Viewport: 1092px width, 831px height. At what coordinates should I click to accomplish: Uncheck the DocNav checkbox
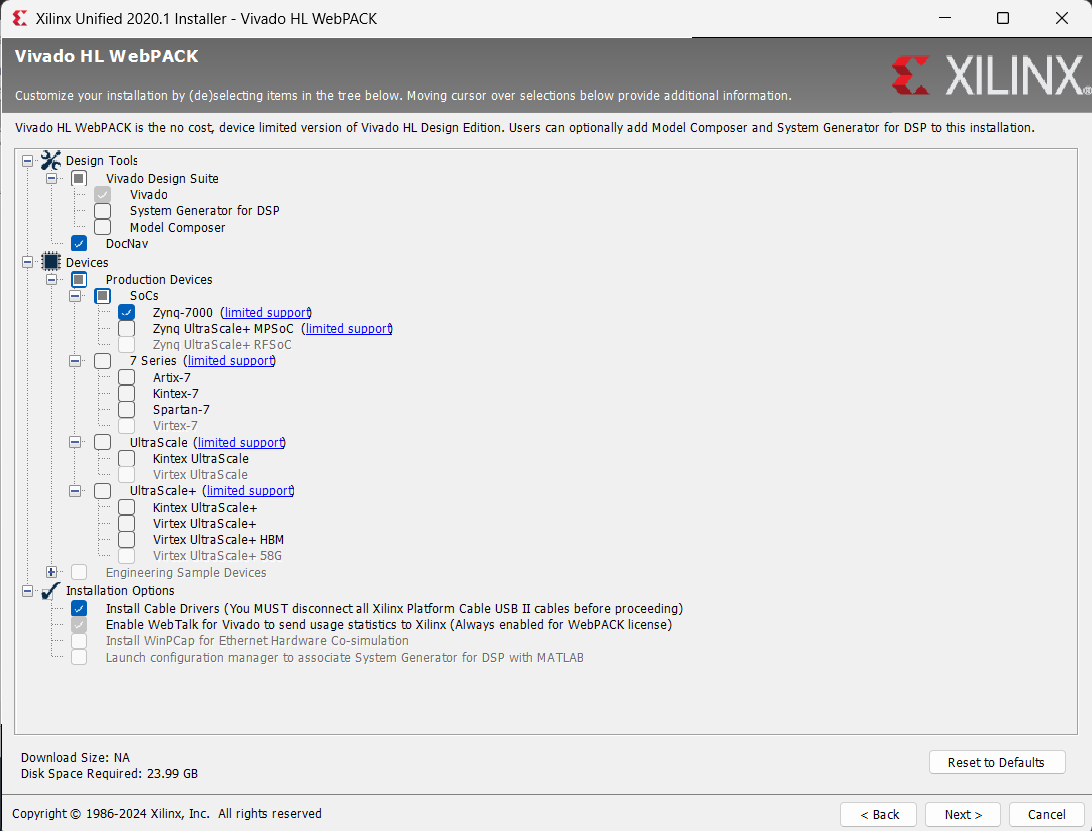(x=79, y=243)
